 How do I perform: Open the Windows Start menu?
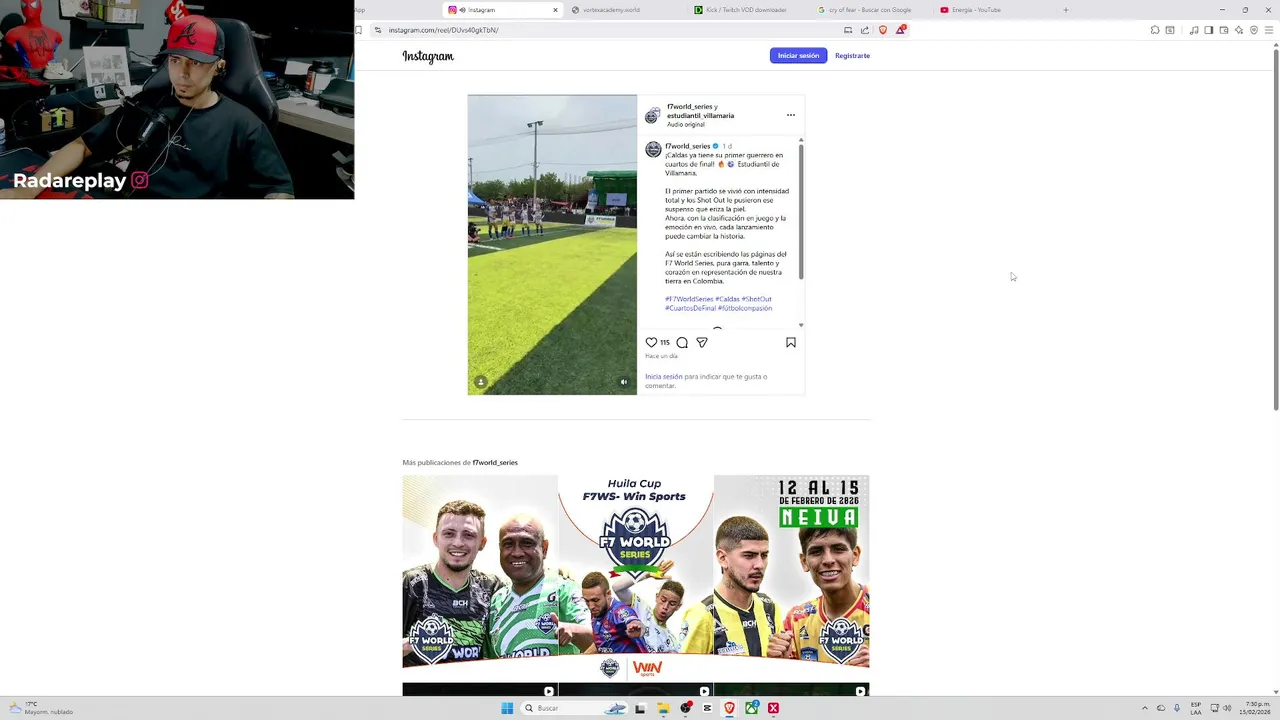[507, 708]
